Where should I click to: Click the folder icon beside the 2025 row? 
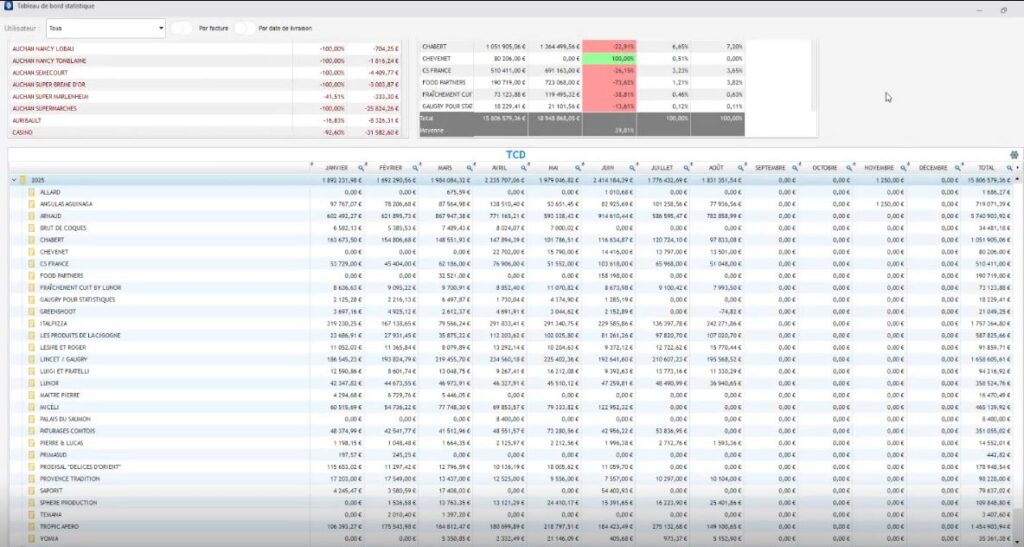coord(23,180)
